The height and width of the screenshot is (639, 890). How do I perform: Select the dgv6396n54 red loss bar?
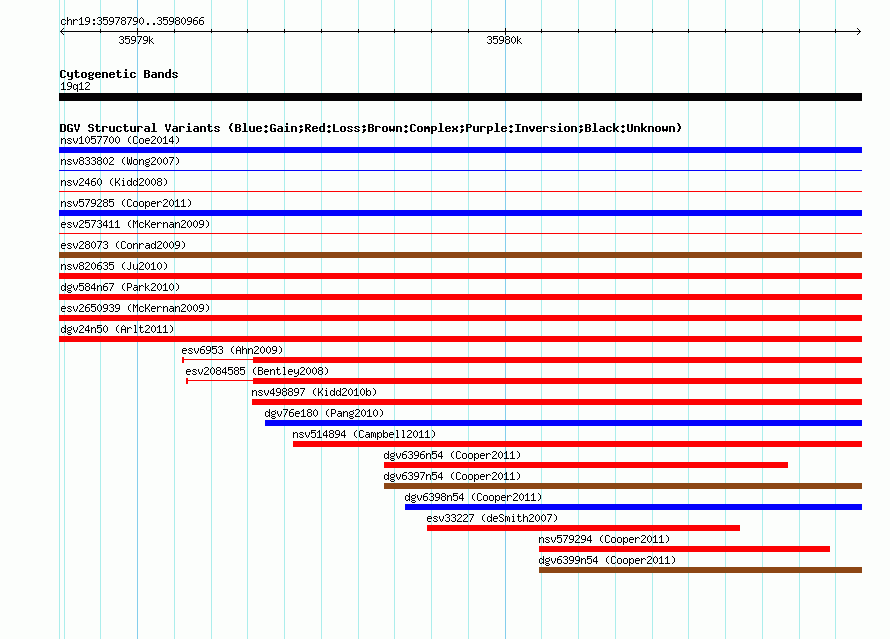pos(586,465)
